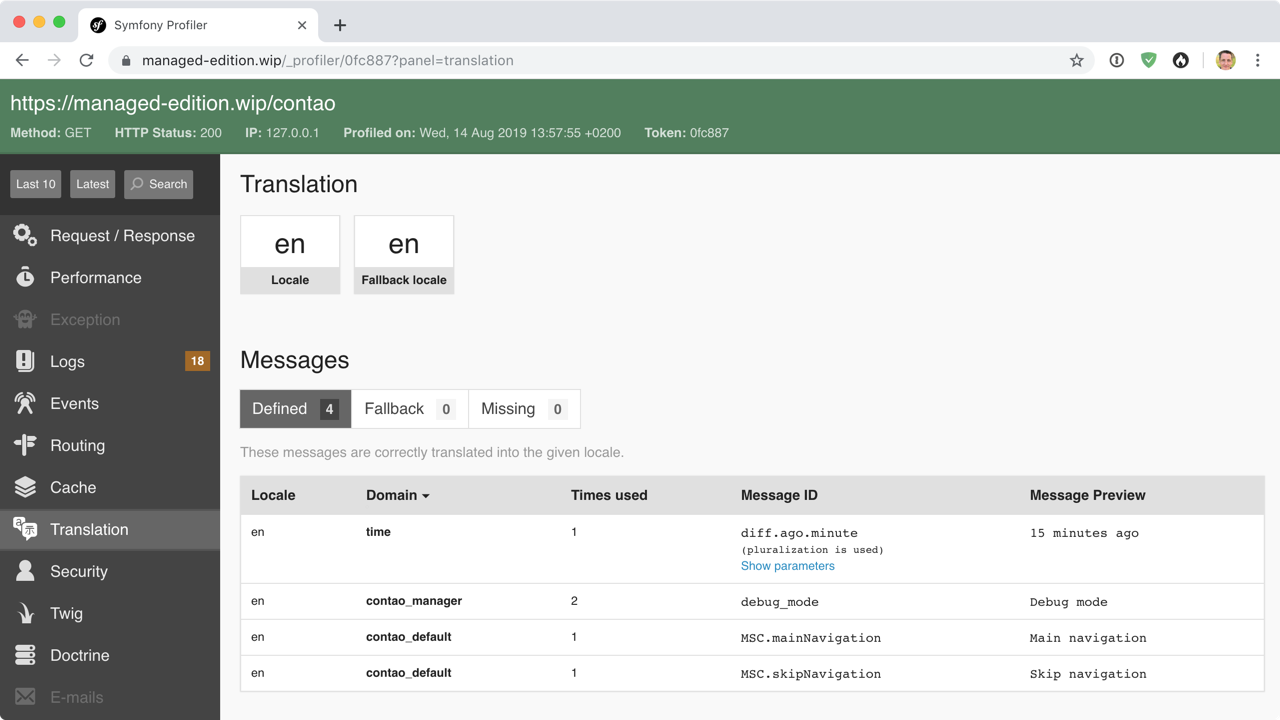
Task: Click the Latest button
Action: coord(93,184)
